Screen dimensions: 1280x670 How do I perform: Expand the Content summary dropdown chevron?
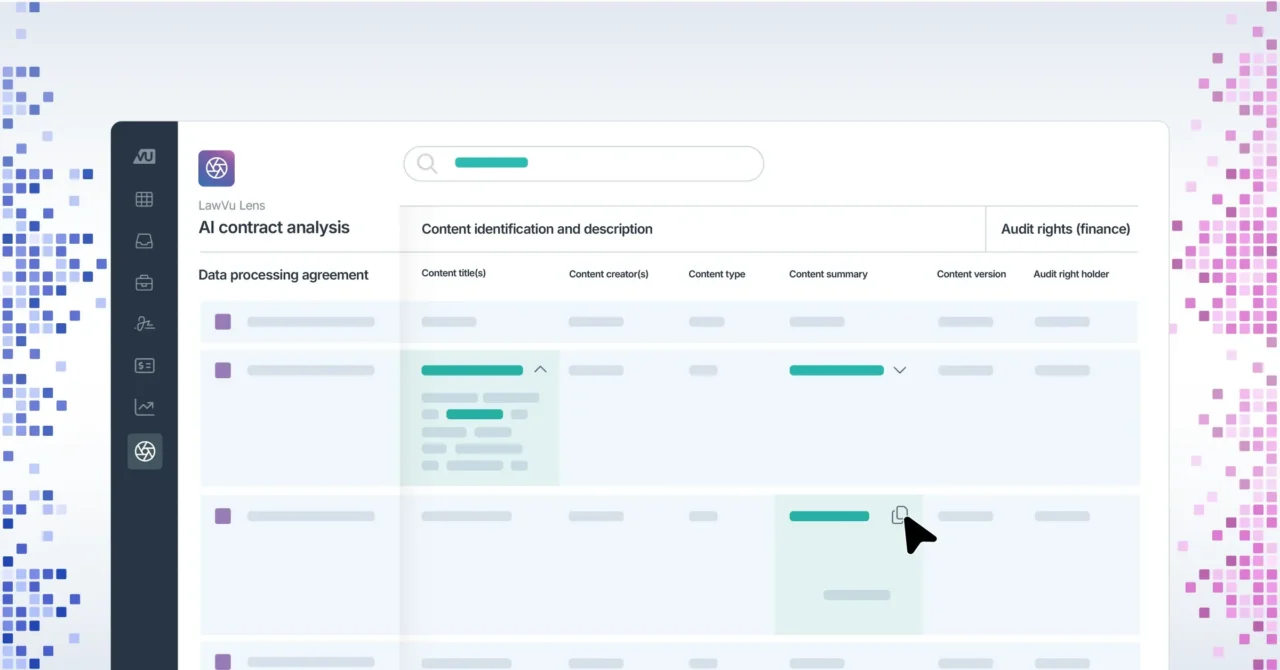(899, 370)
